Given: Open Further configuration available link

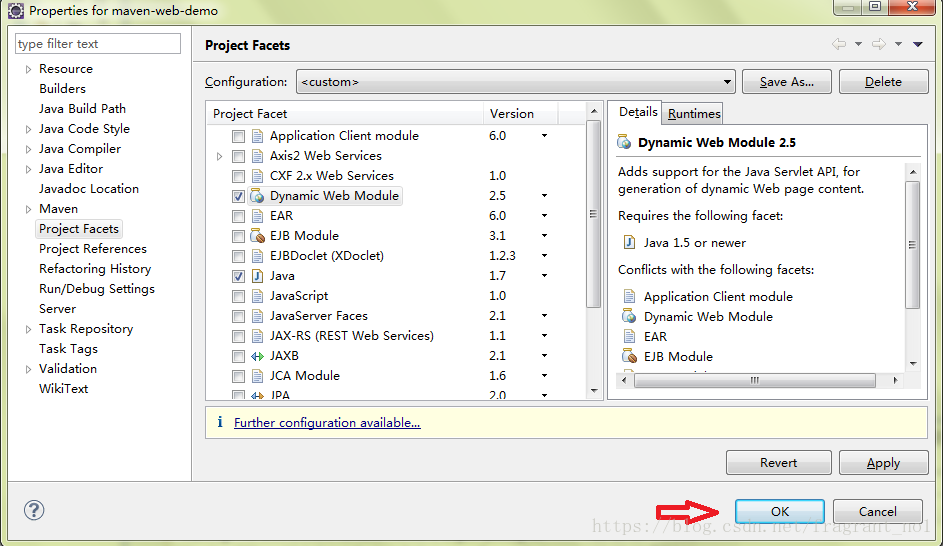Looking at the screenshot, I should coord(327,423).
